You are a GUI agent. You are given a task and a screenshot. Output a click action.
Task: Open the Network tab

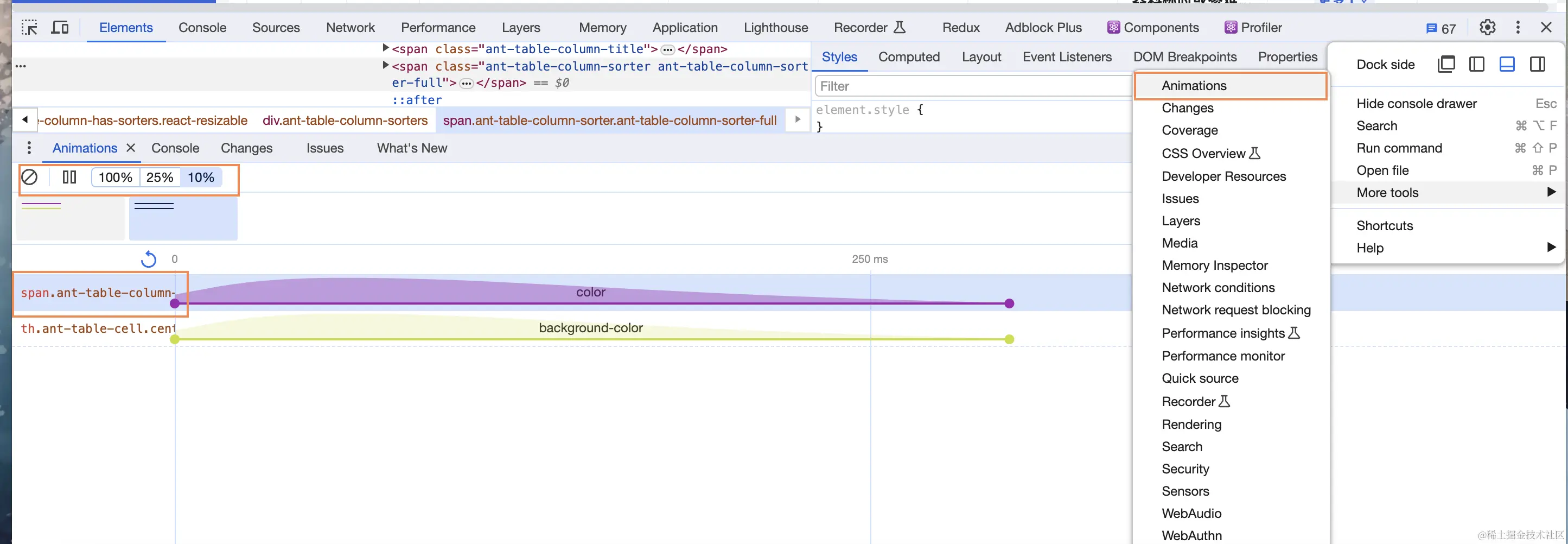[x=350, y=27]
